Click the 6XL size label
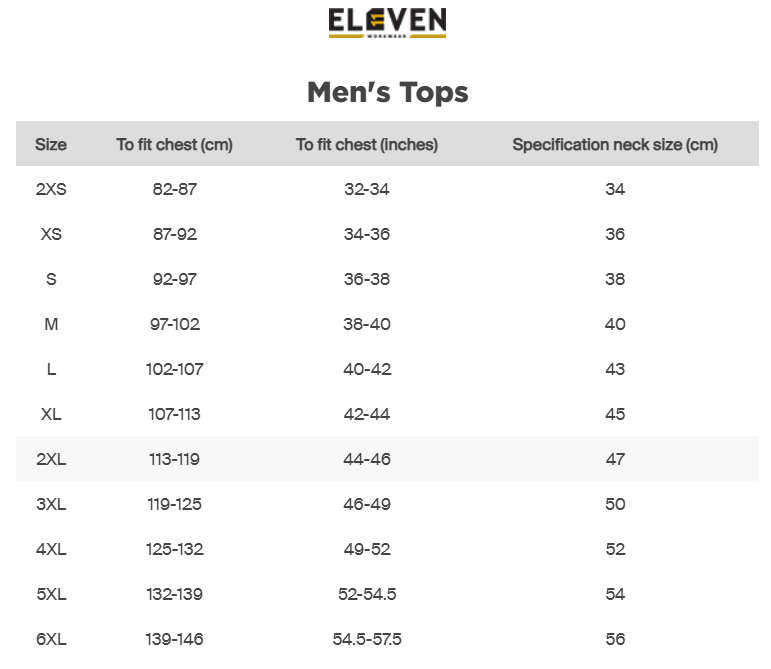Viewport: 771px width, 669px height. coord(51,639)
